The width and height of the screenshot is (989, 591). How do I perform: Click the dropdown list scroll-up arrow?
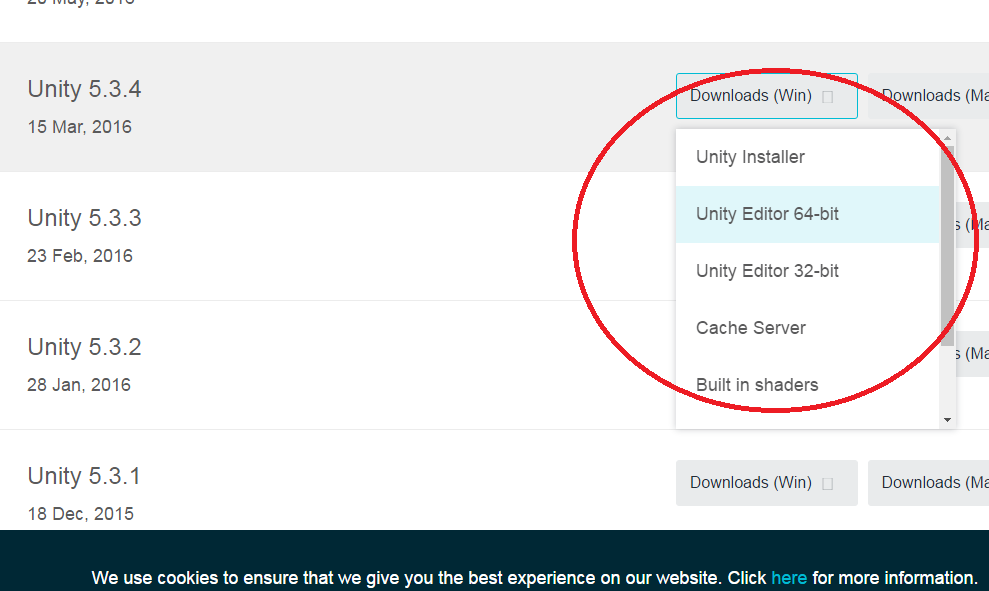pos(947,138)
